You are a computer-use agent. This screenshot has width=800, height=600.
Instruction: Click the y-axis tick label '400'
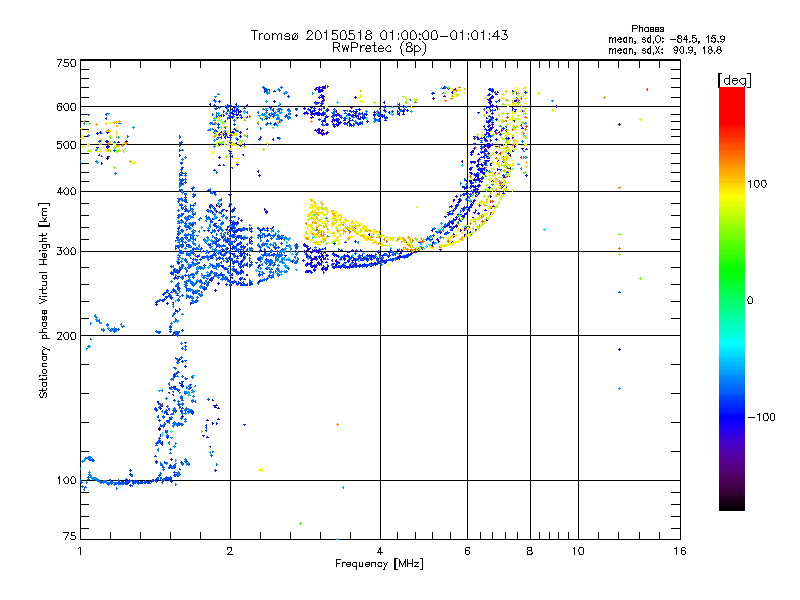(x=66, y=191)
